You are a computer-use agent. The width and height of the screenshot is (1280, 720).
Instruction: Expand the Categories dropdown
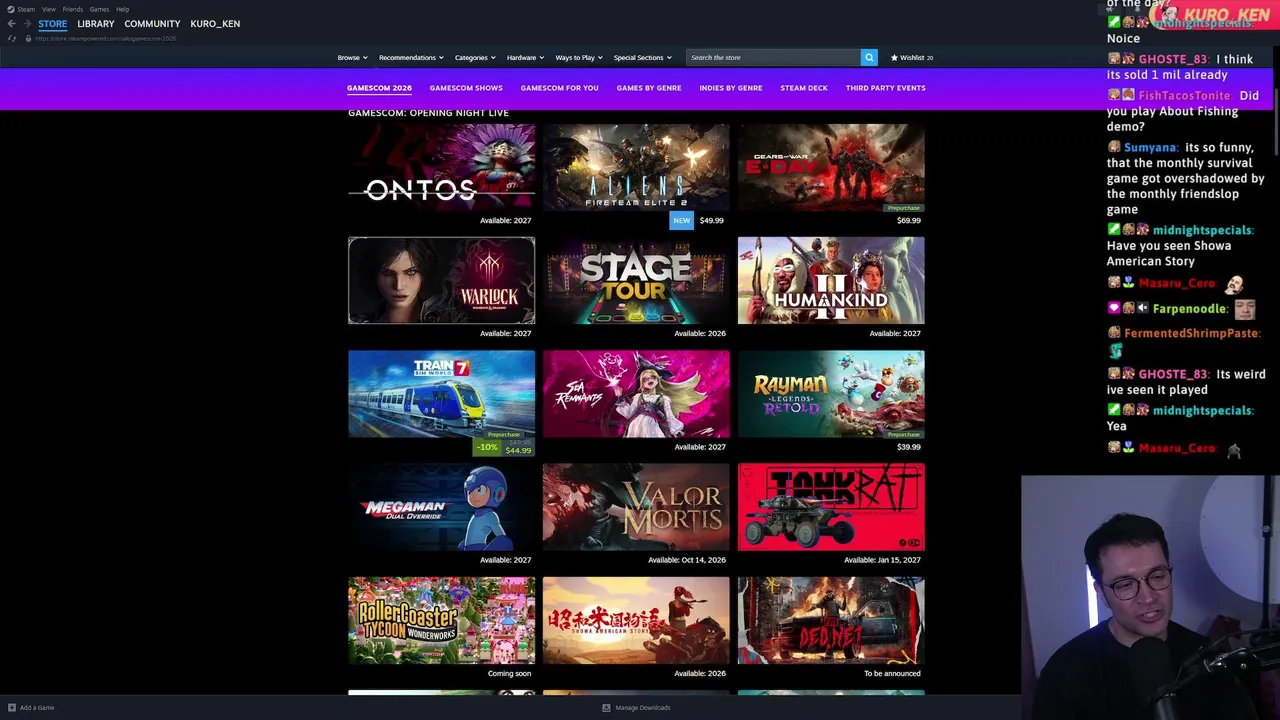click(475, 57)
